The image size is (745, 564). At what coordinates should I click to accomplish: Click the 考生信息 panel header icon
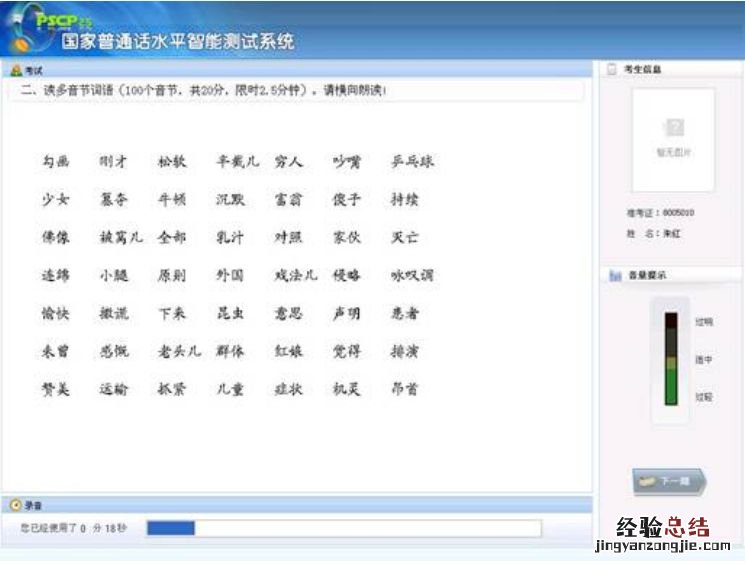611,70
